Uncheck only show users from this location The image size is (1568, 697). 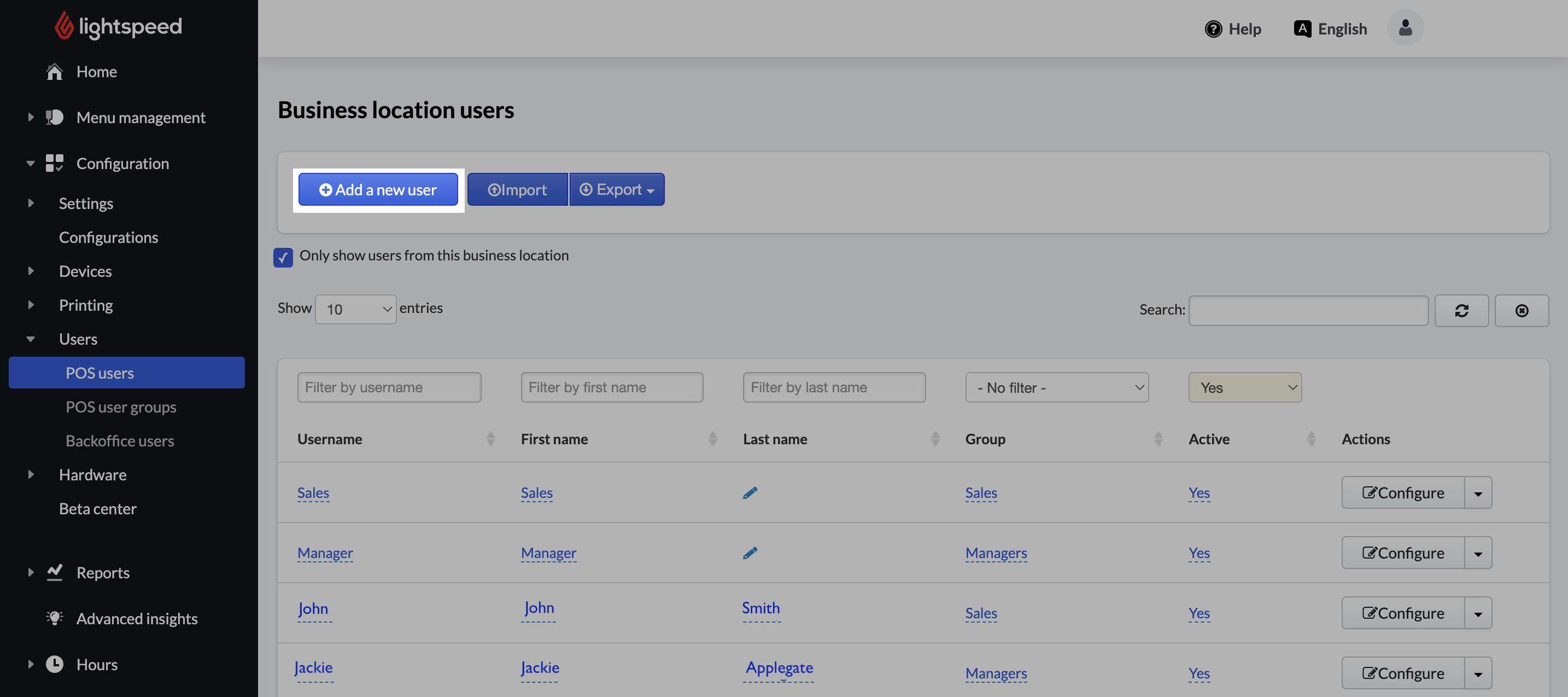(x=283, y=257)
